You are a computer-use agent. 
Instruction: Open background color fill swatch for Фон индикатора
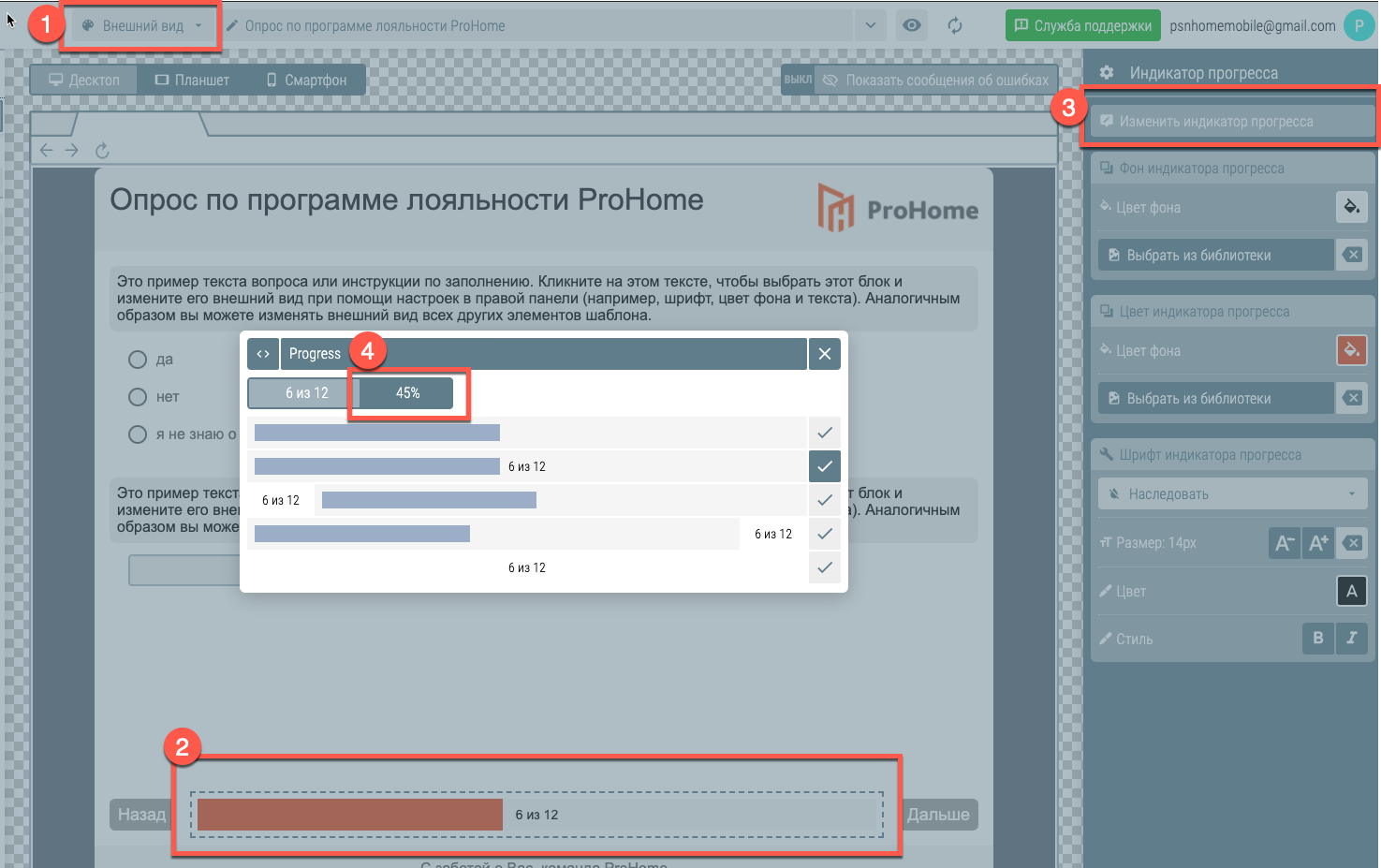[1352, 207]
